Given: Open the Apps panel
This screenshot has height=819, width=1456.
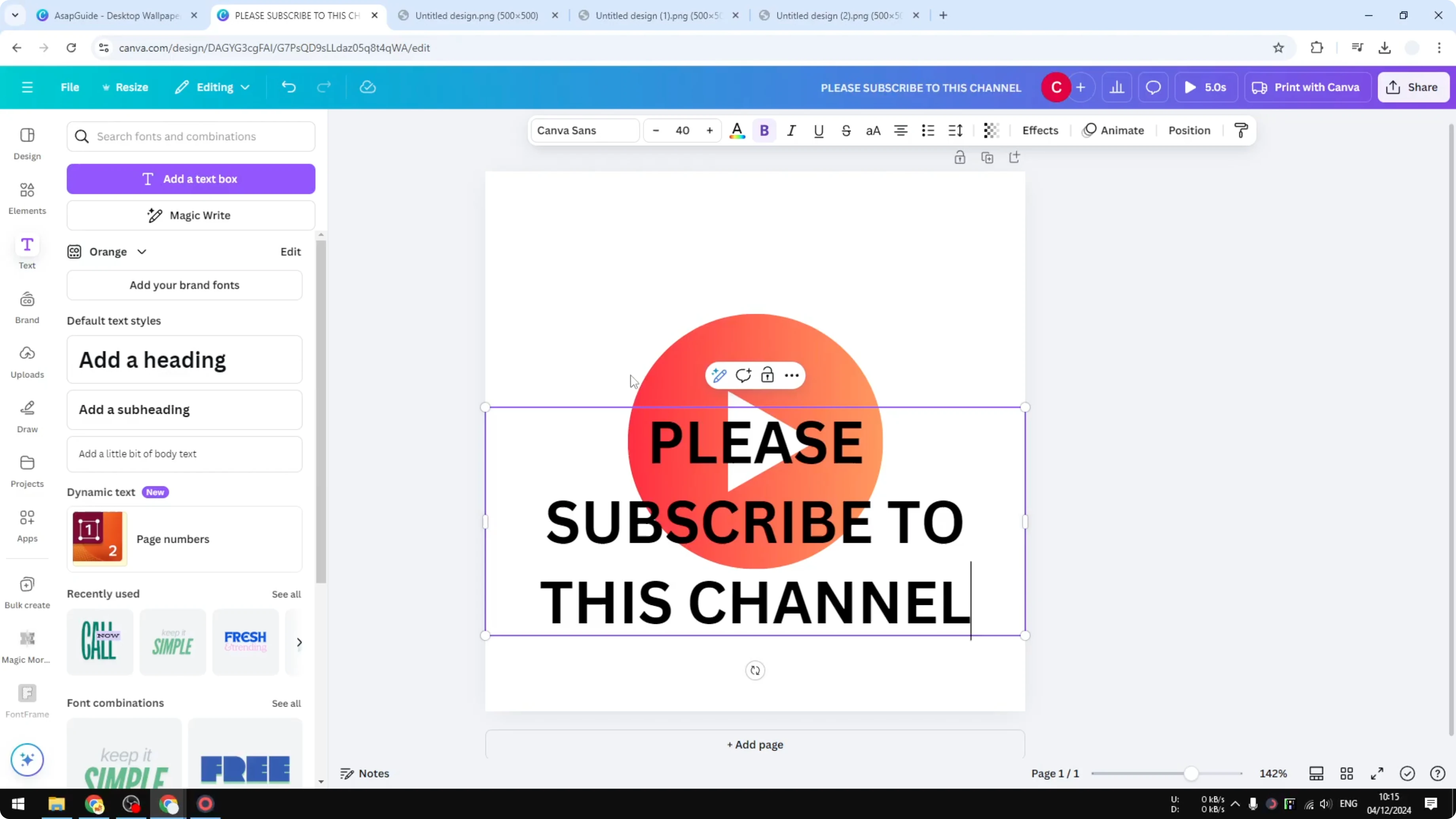Looking at the screenshot, I should 27,525.
